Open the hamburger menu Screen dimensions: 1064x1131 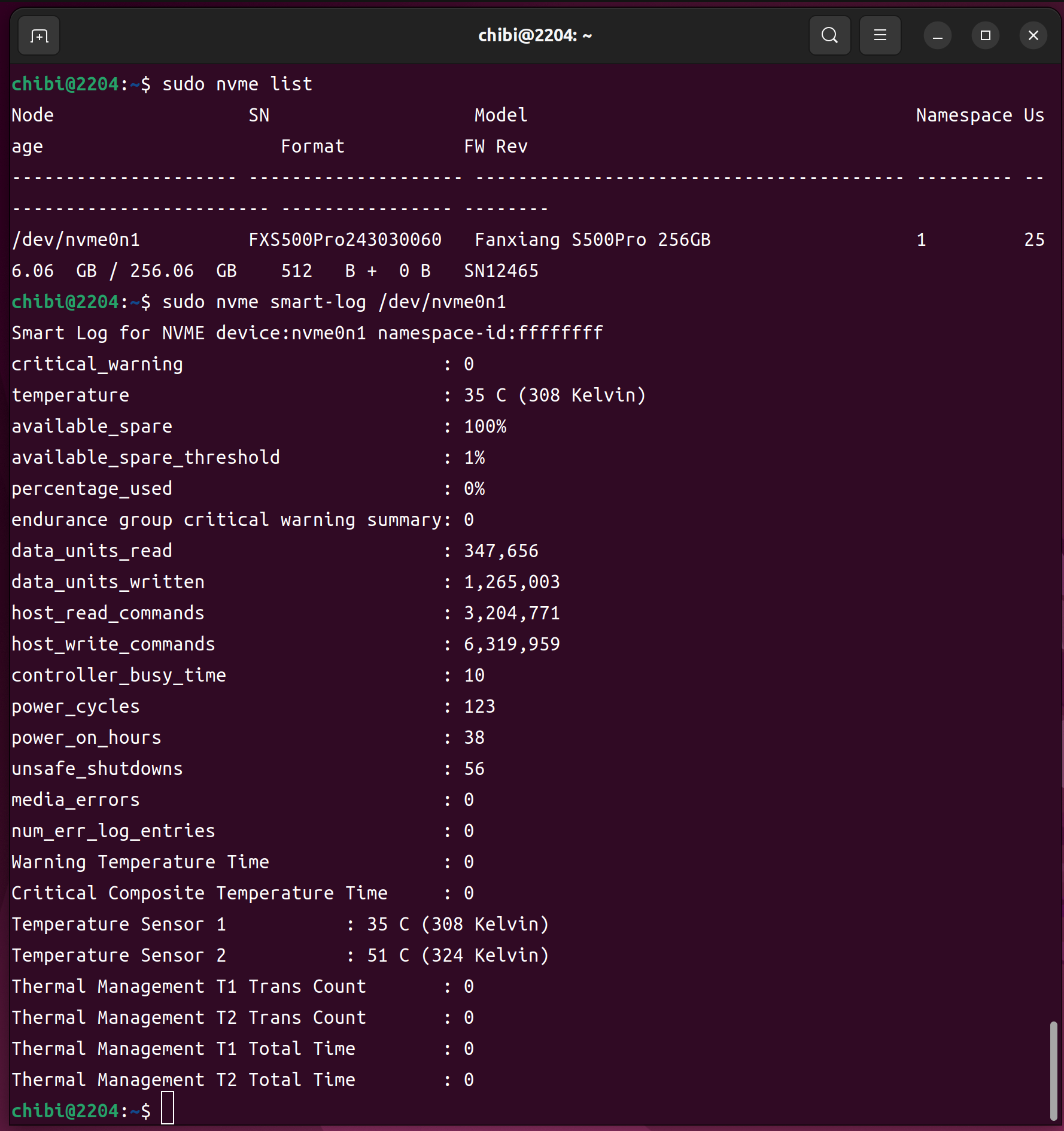pyautogui.click(x=880, y=36)
